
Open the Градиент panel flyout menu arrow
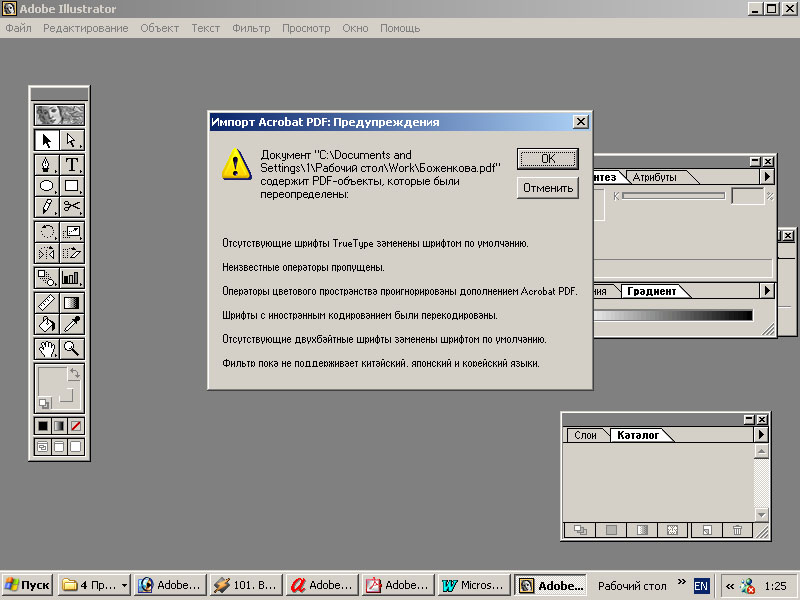767,291
